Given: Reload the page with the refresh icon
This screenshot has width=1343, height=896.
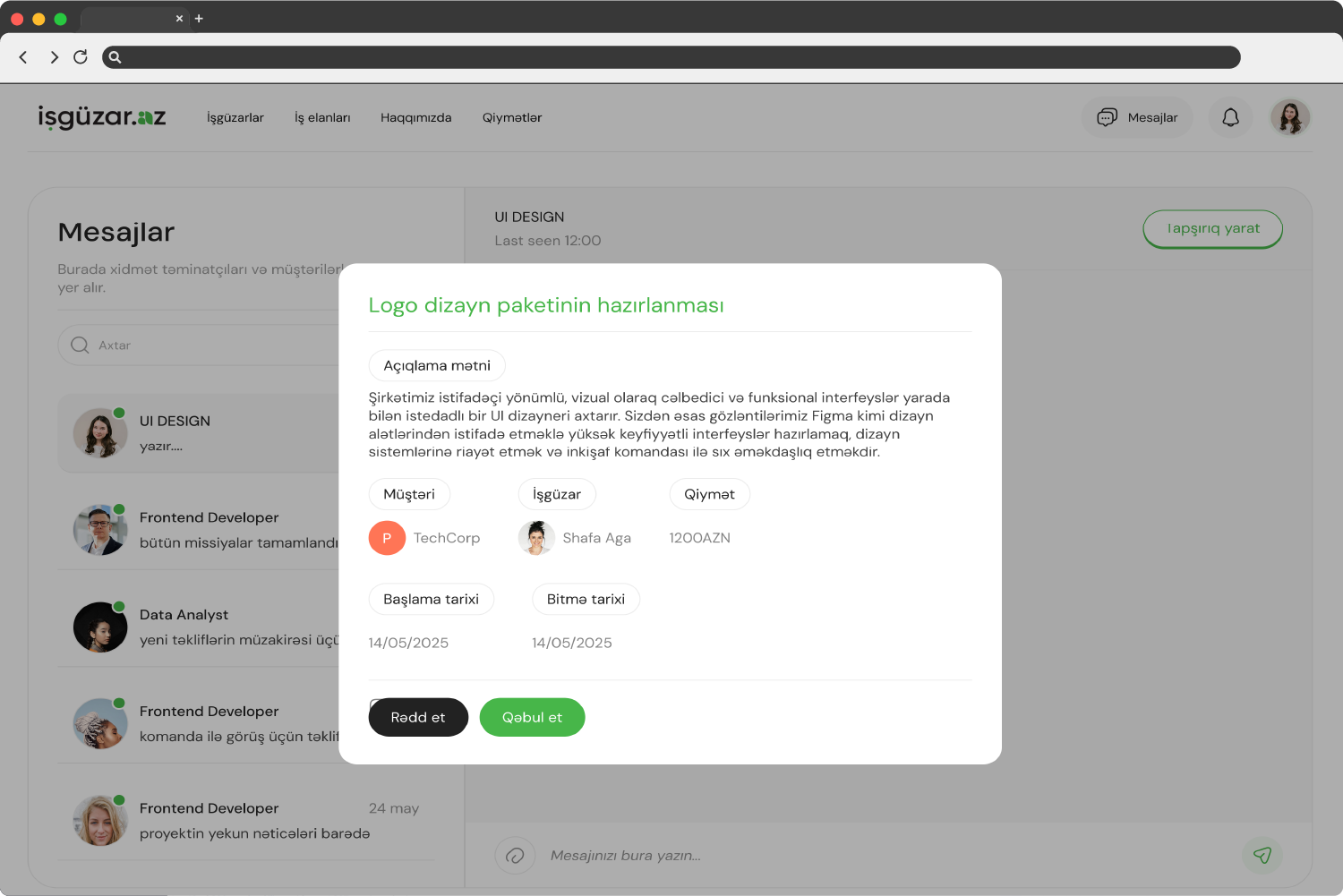Looking at the screenshot, I should coord(81,56).
